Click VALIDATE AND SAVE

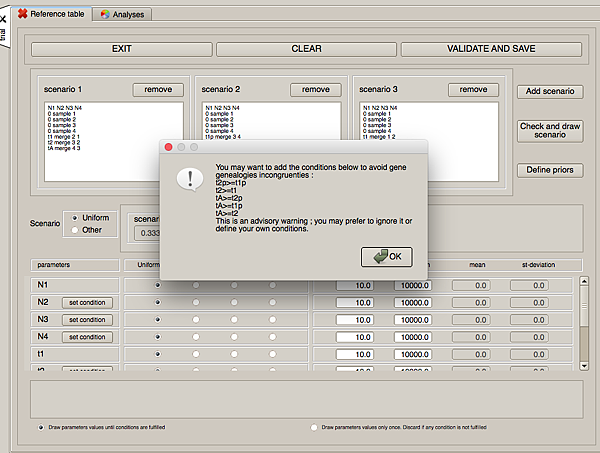click(491, 48)
